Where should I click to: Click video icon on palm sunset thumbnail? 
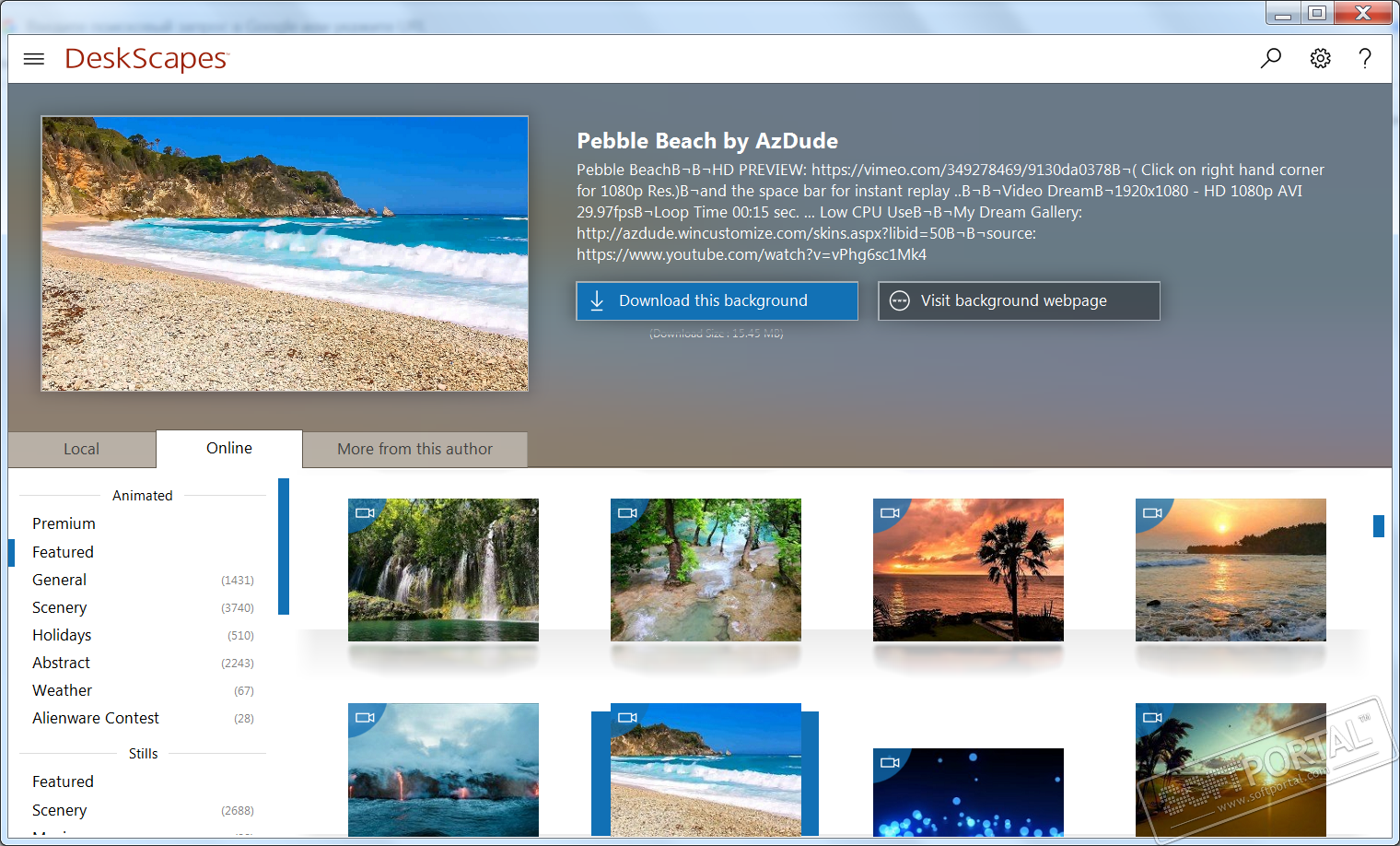890,513
